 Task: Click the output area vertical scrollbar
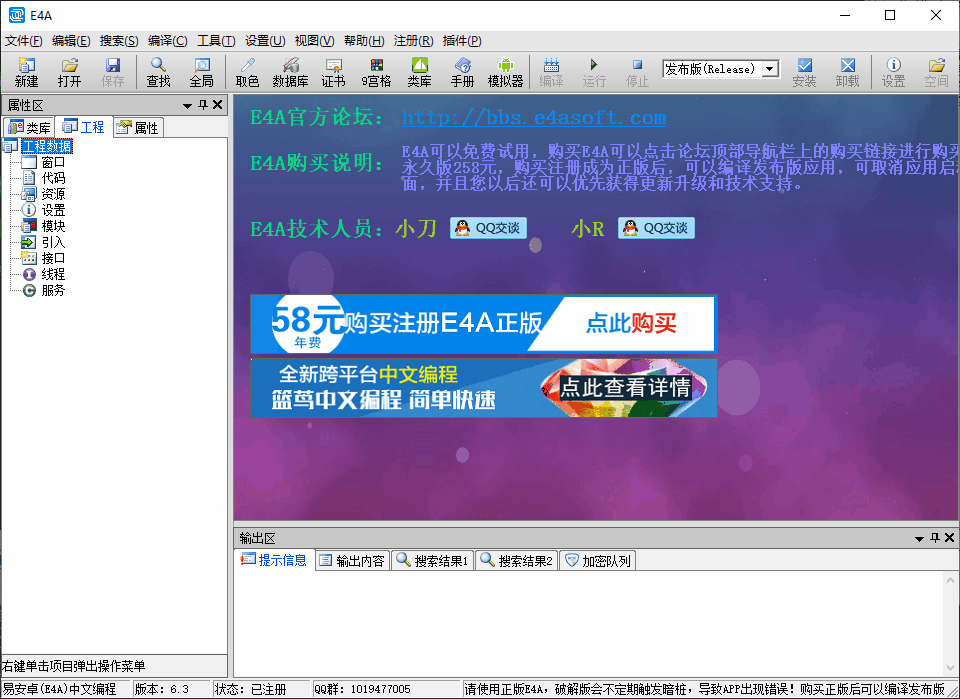(950, 623)
